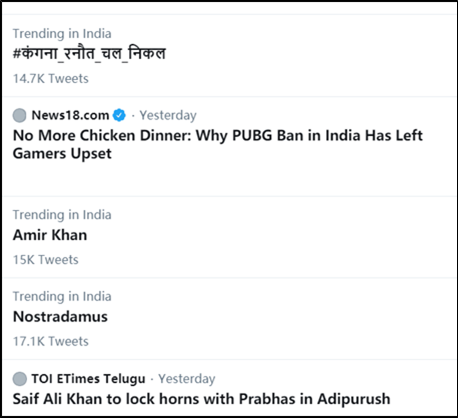Open the Saif Ali Khan Adipurush headline
The image size is (458, 418).
201,399
